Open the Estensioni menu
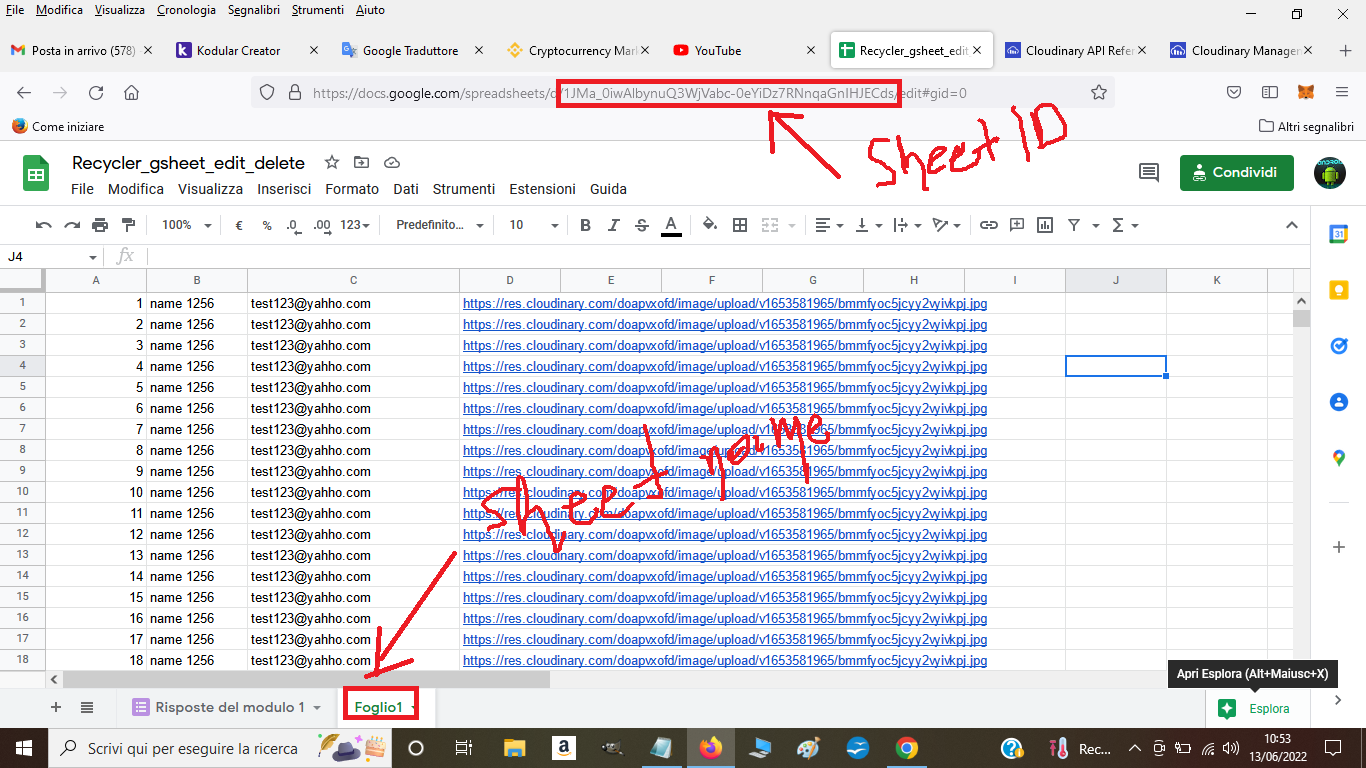Screen dimensions: 1366x768 [x=542, y=189]
